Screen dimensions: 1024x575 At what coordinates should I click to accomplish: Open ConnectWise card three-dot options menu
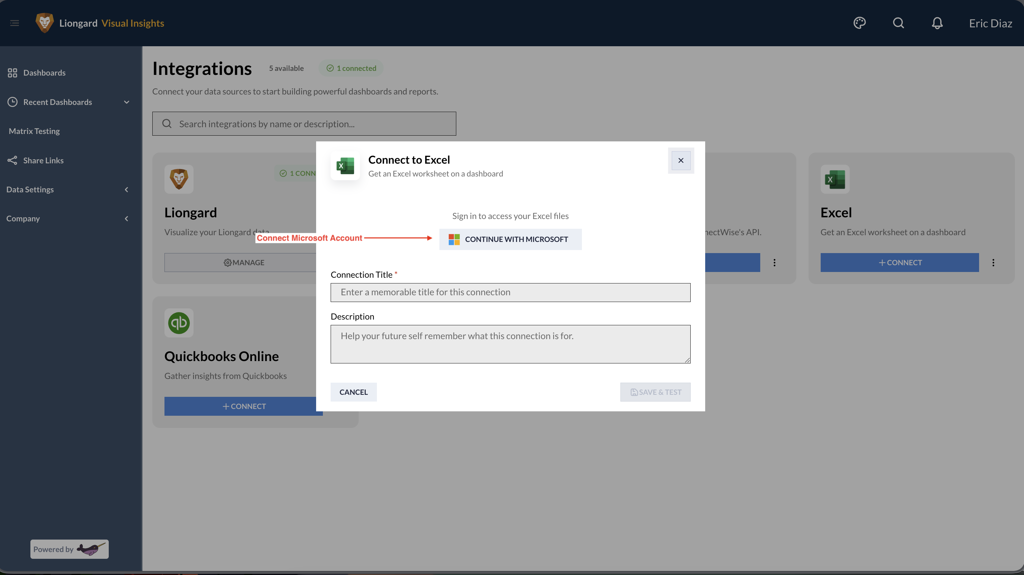pos(775,263)
